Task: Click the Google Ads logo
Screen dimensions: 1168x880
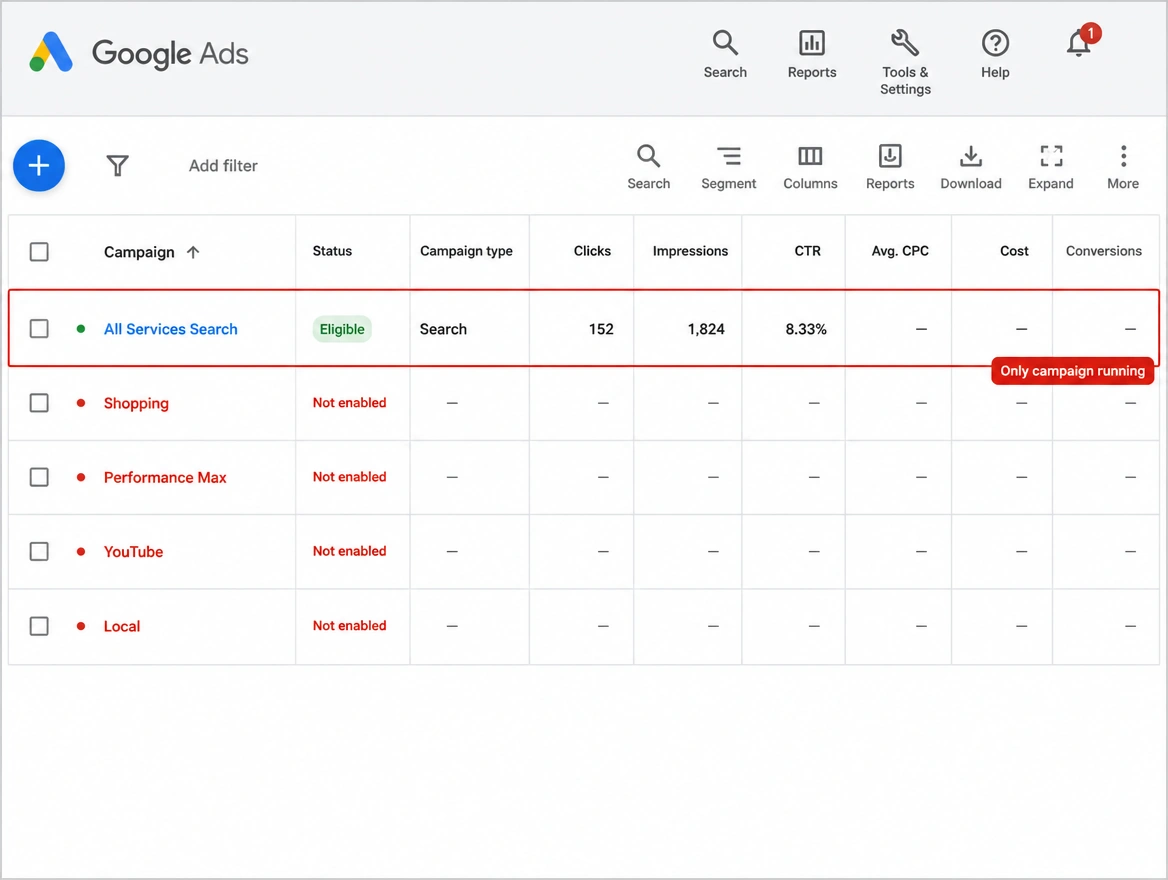Action: pos(139,53)
